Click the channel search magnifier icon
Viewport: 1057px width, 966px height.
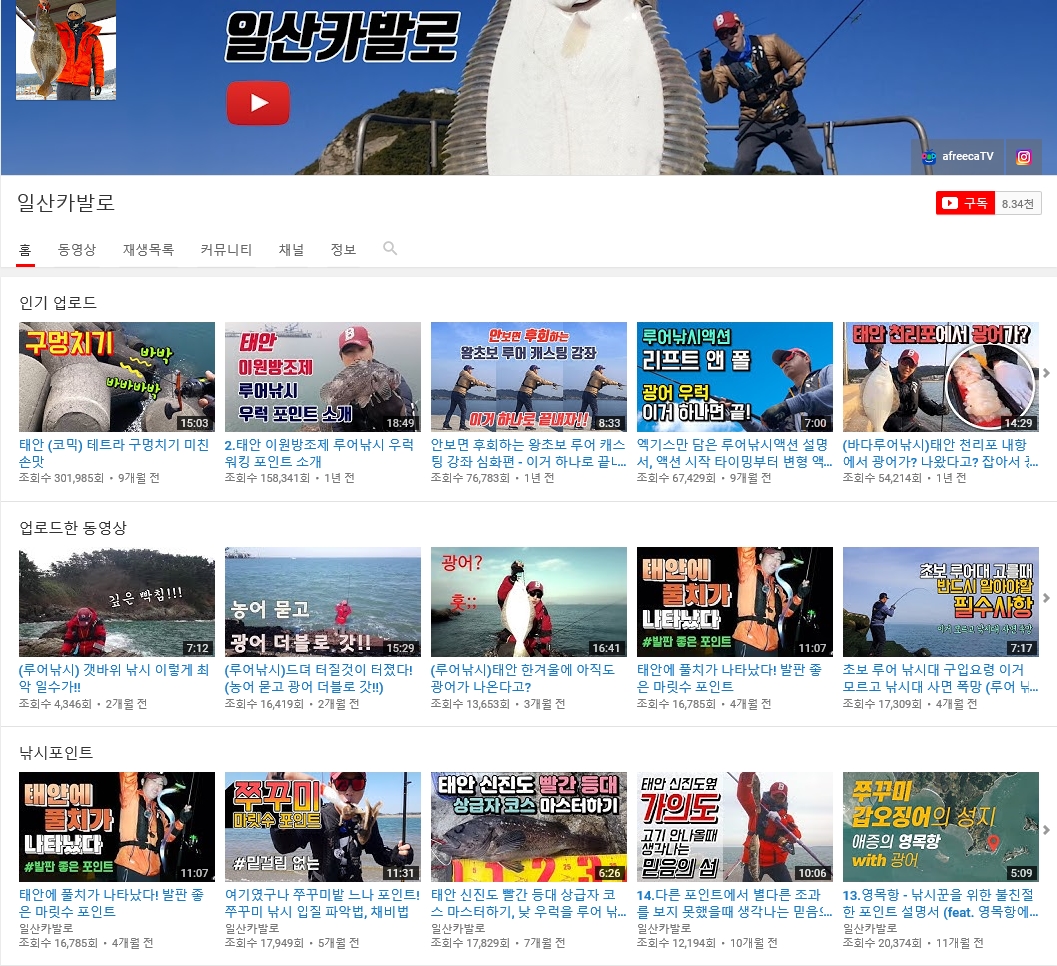coord(390,249)
